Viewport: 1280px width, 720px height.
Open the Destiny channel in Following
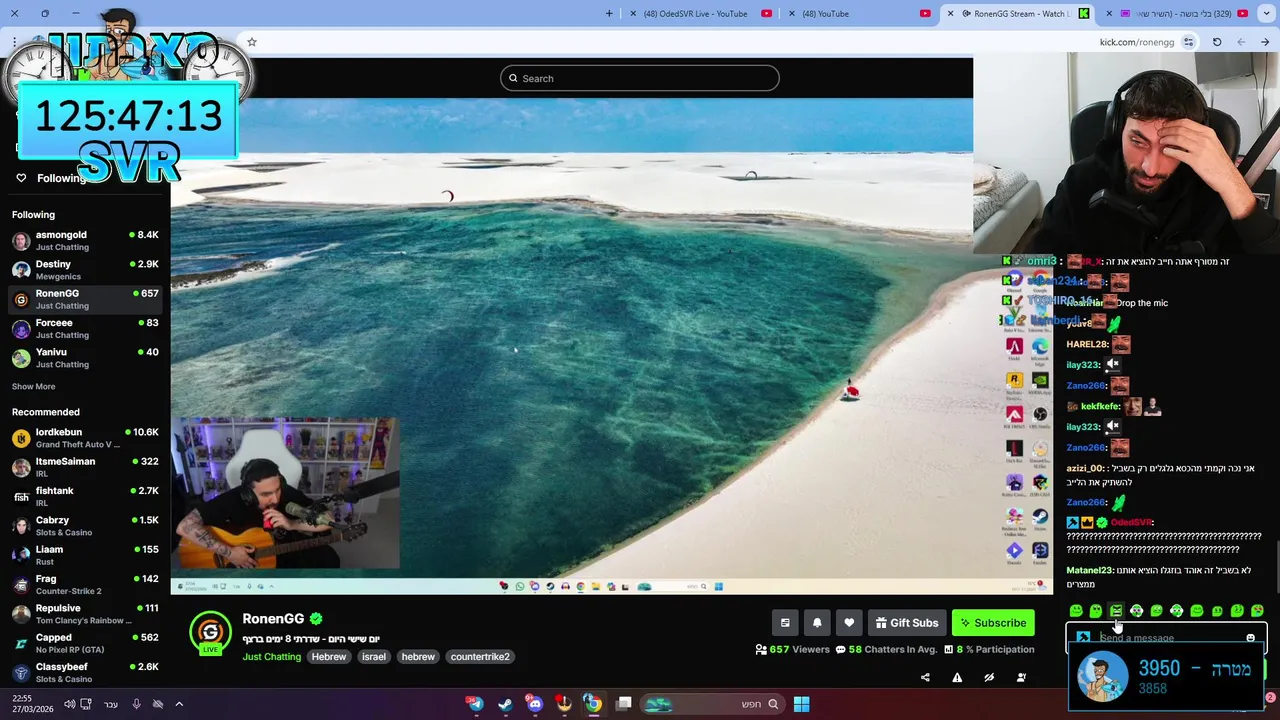[x=85, y=270]
